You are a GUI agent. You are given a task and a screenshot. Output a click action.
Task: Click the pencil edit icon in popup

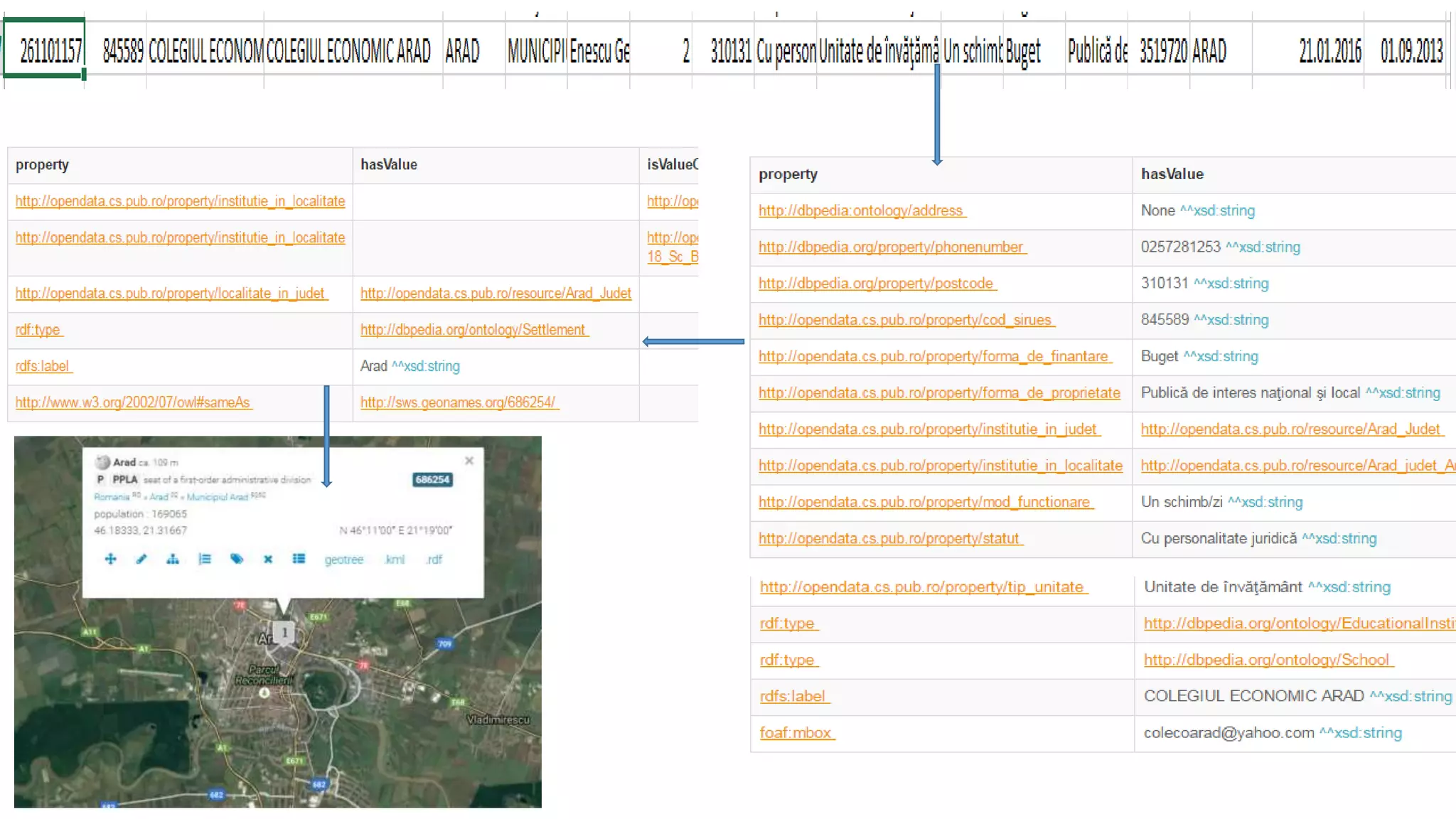tap(141, 559)
